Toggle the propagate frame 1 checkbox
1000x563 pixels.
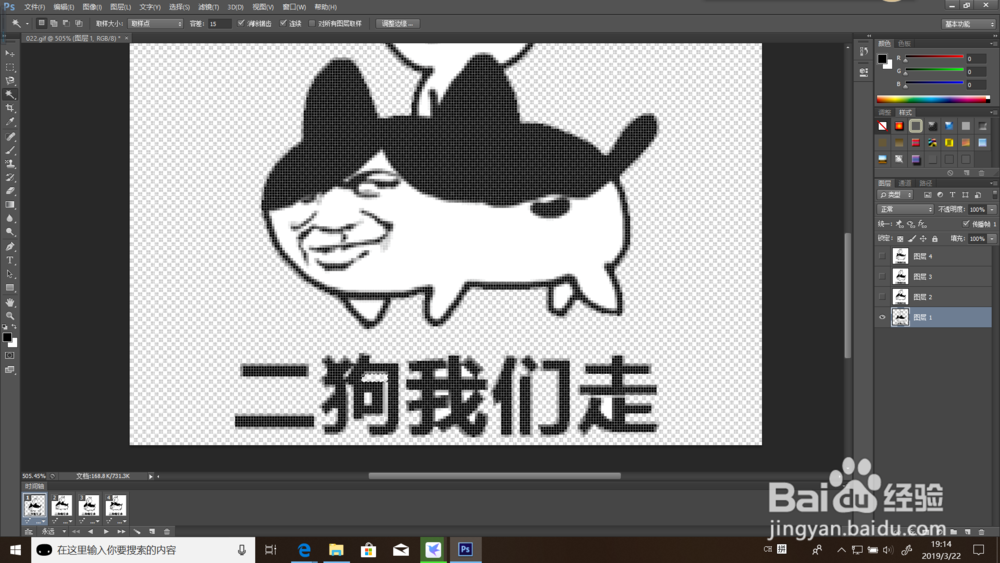966,224
